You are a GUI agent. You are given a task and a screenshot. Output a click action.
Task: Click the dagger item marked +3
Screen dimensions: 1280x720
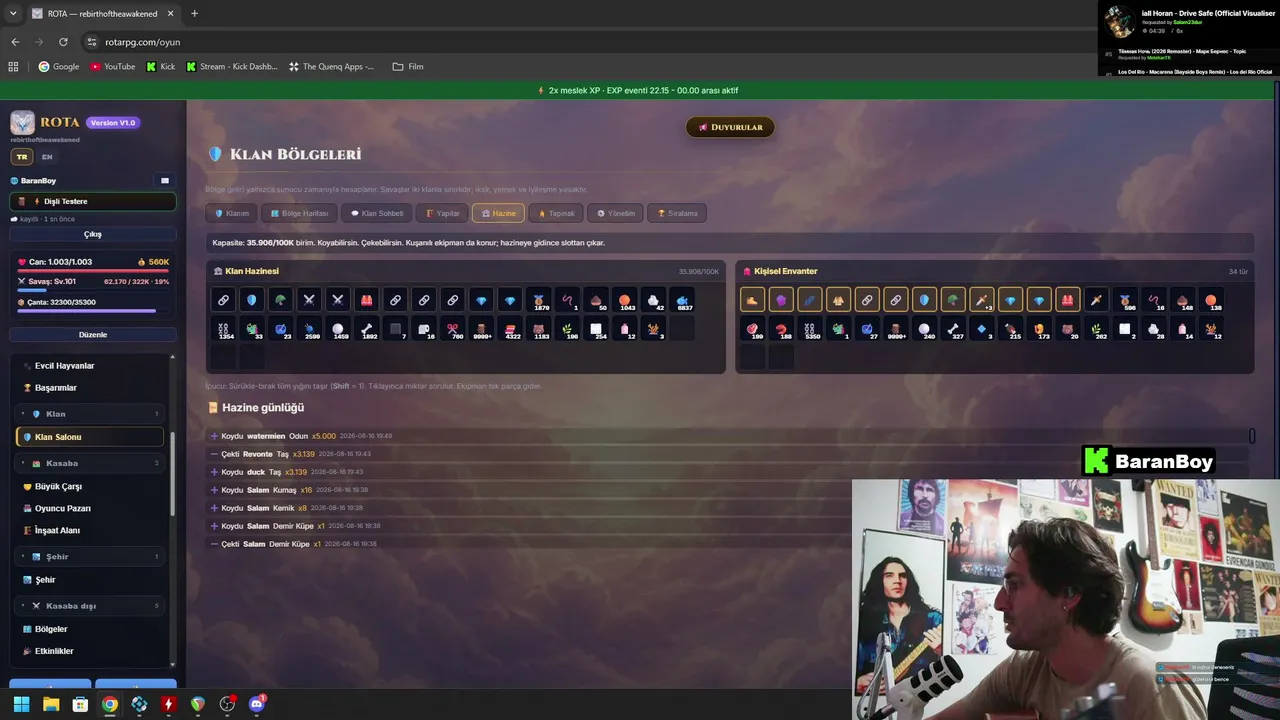(982, 300)
